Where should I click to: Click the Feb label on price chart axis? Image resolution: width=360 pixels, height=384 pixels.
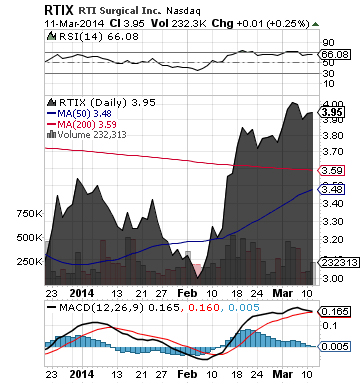(x=187, y=293)
